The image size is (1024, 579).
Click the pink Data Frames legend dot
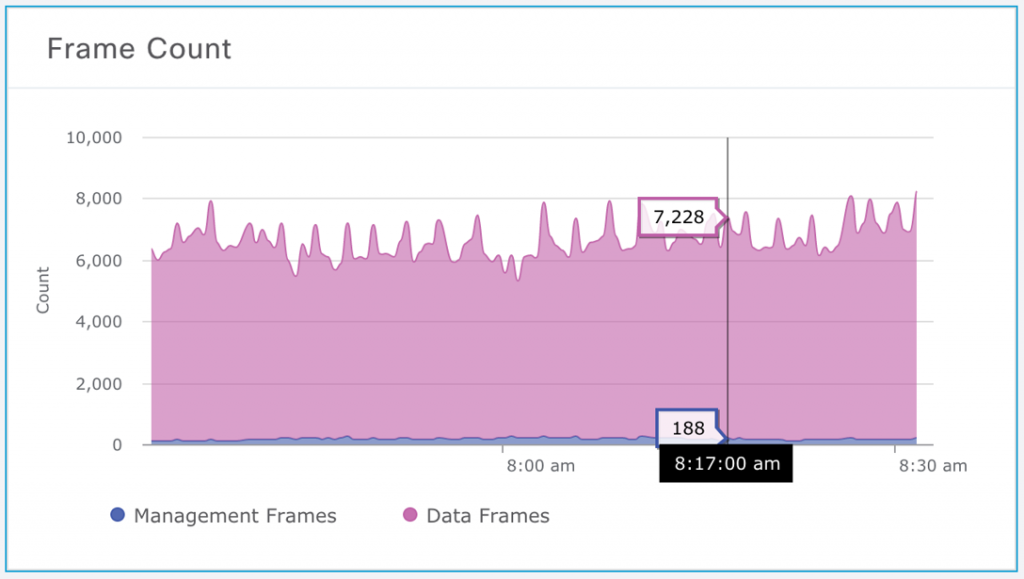tap(409, 516)
